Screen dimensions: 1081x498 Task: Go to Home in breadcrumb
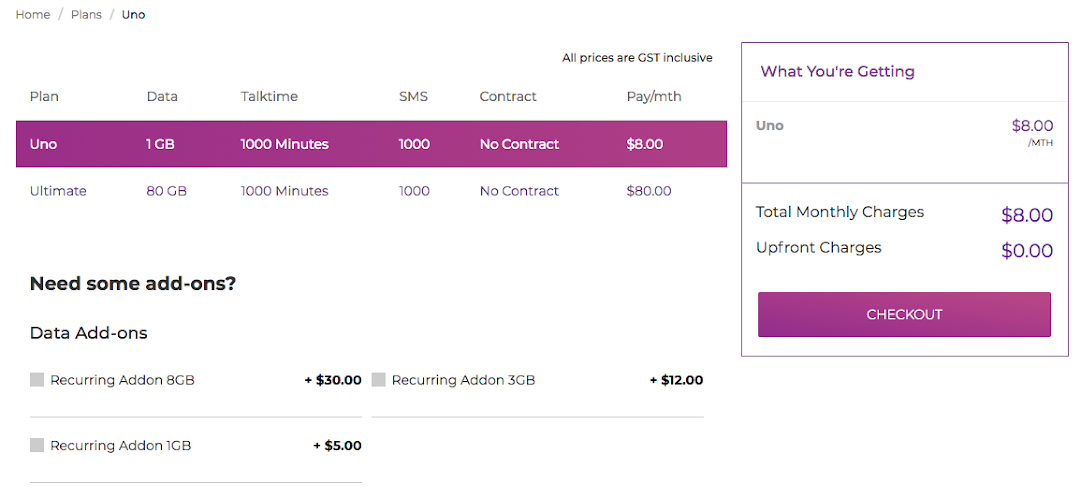[x=33, y=15]
